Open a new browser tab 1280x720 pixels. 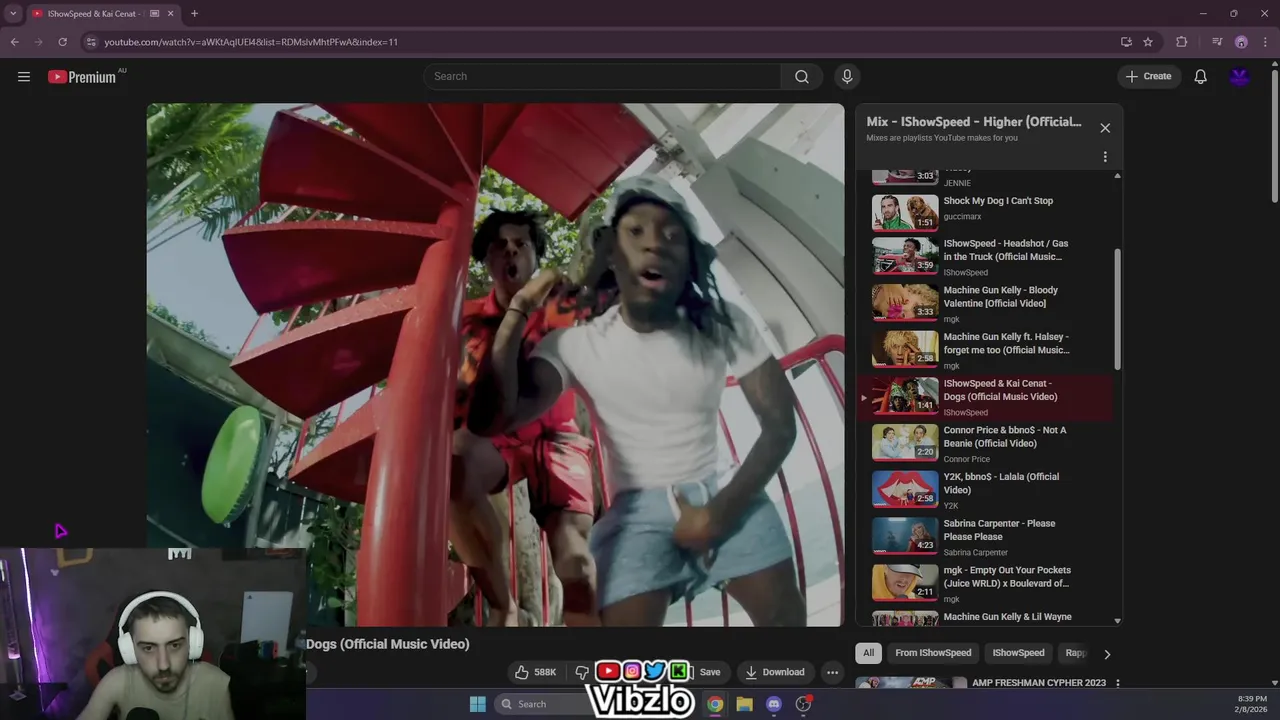(194, 14)
